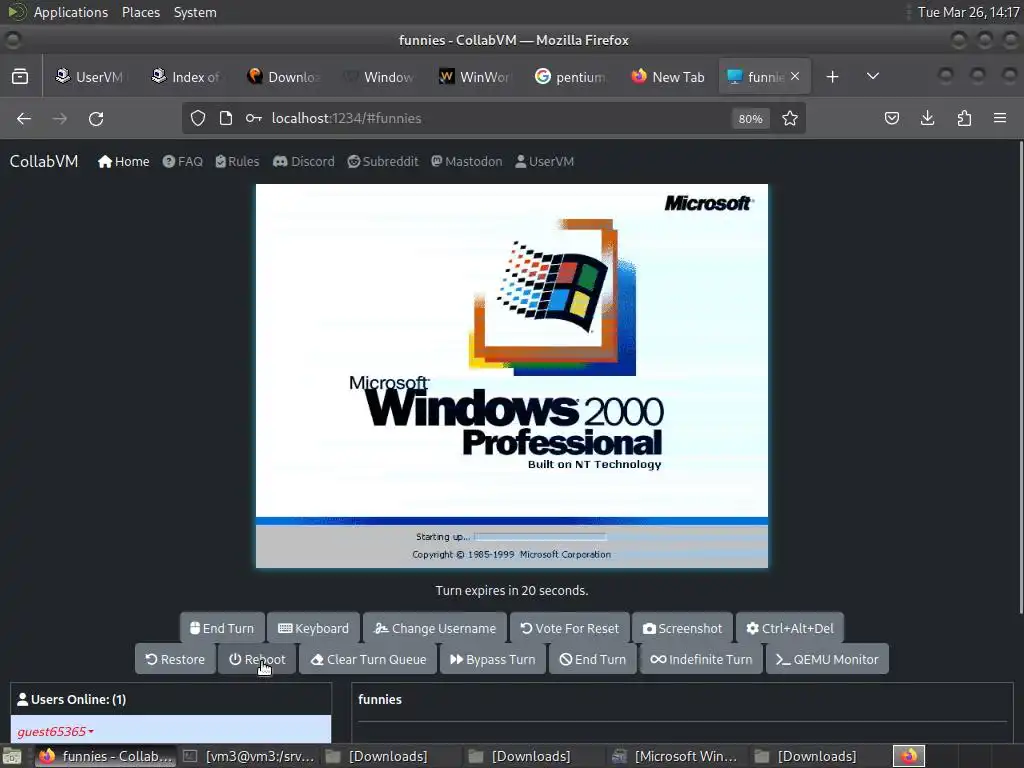Click the first End Turn button beside Keyboard
This screenshot has height=768, width=1024.
(x=222, y=628)
